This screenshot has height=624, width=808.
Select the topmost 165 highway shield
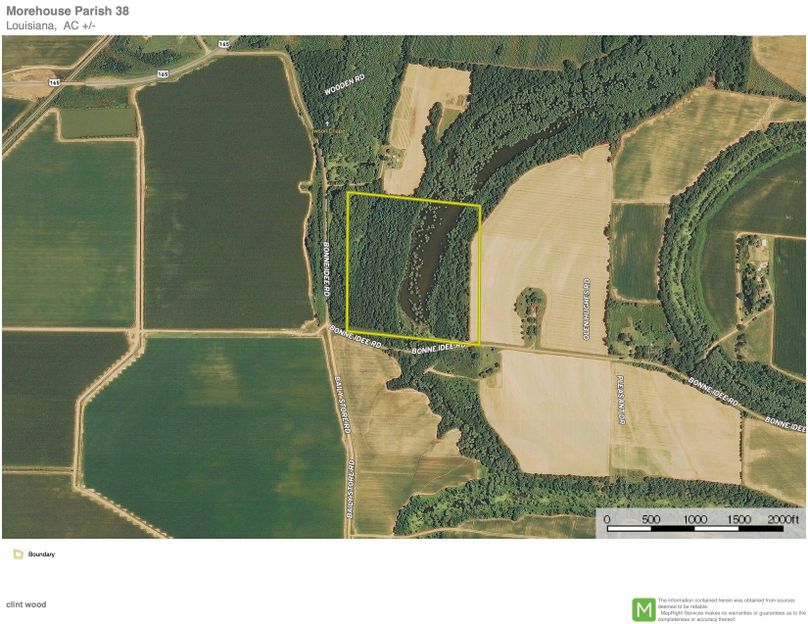point(223,44)
